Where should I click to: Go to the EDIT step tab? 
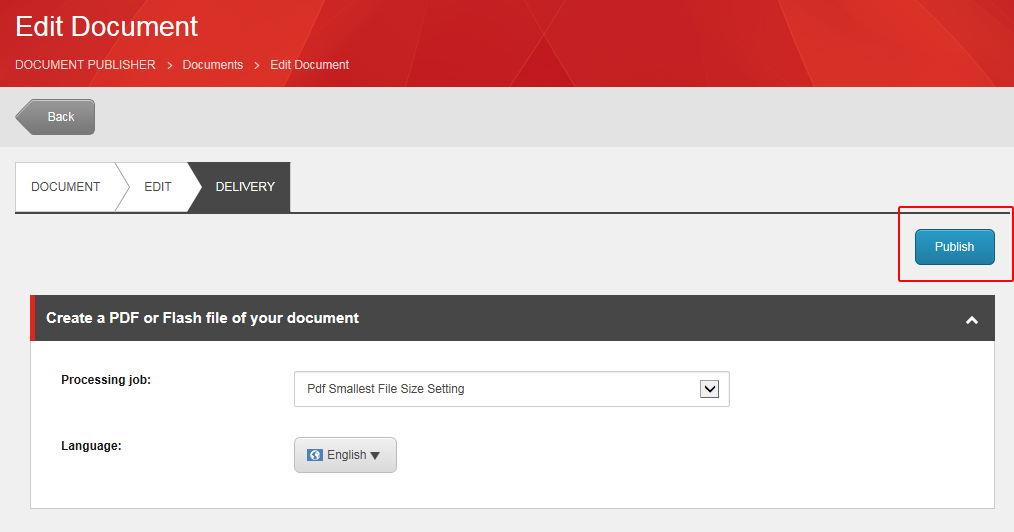pos(158,187)
